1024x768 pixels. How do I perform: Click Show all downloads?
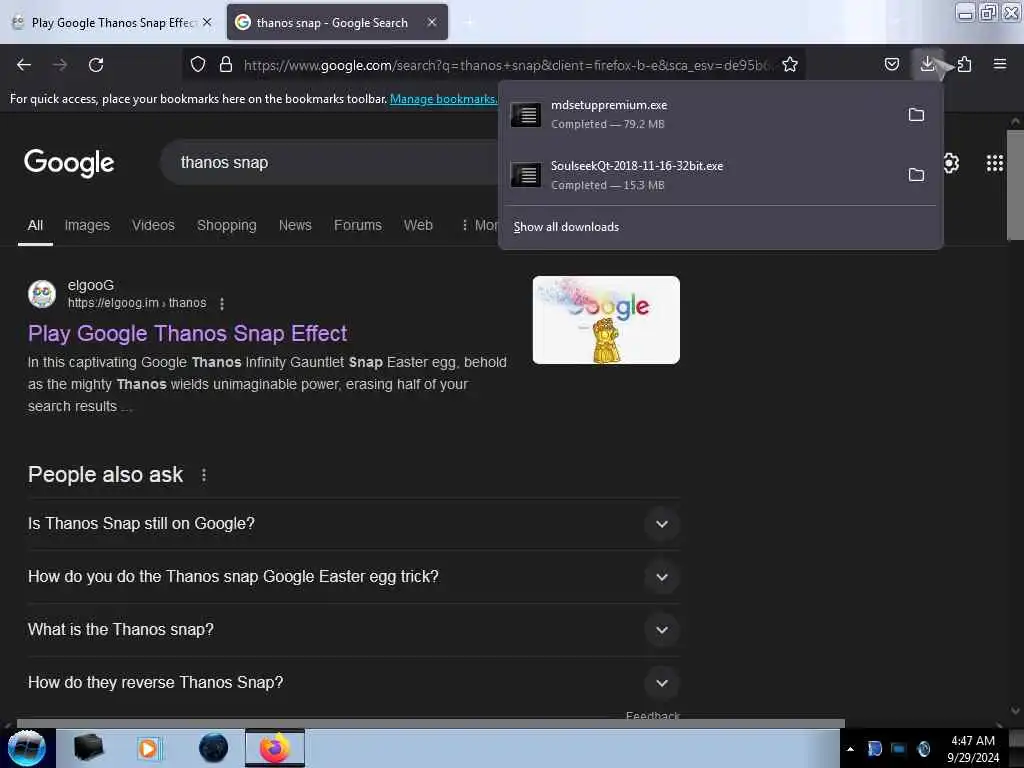[566, 227]
